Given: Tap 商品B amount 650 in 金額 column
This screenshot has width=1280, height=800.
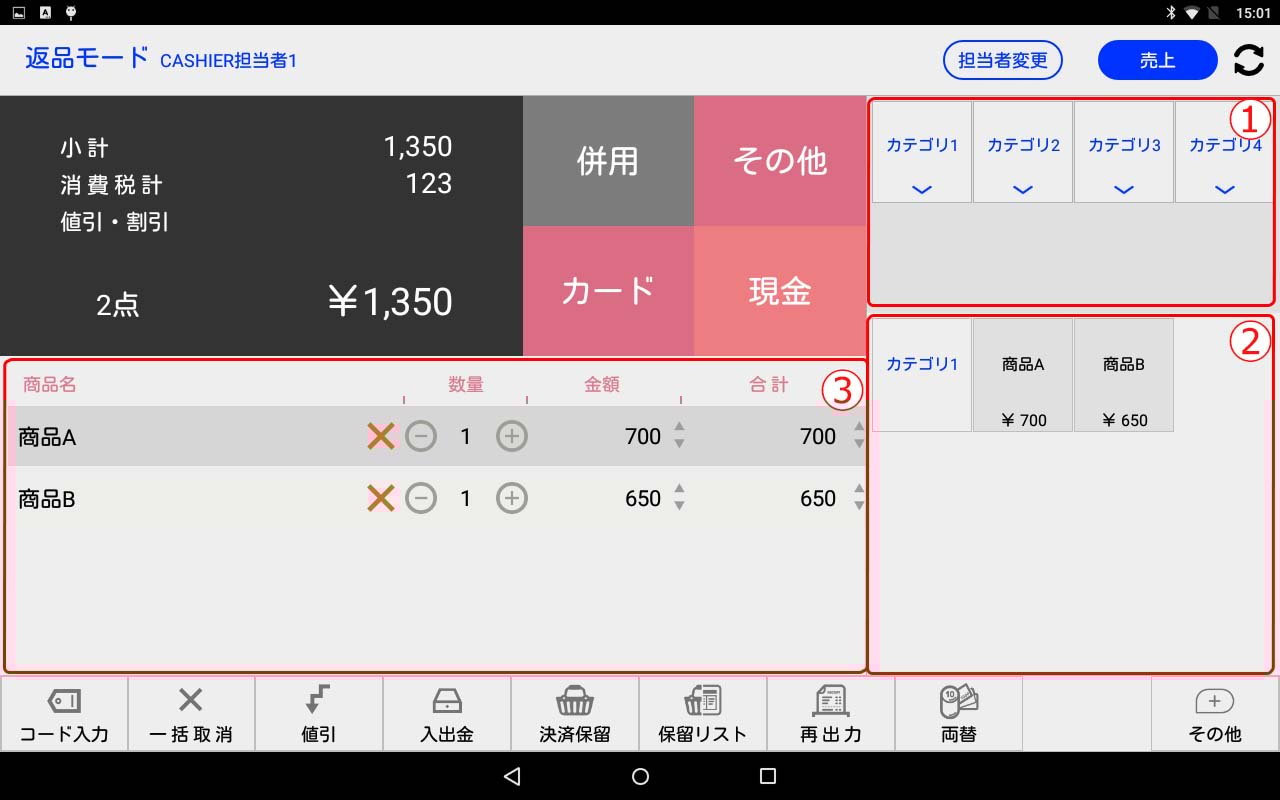Looking at the screenshot, I should pyautogui.click(x=643, y=499).
